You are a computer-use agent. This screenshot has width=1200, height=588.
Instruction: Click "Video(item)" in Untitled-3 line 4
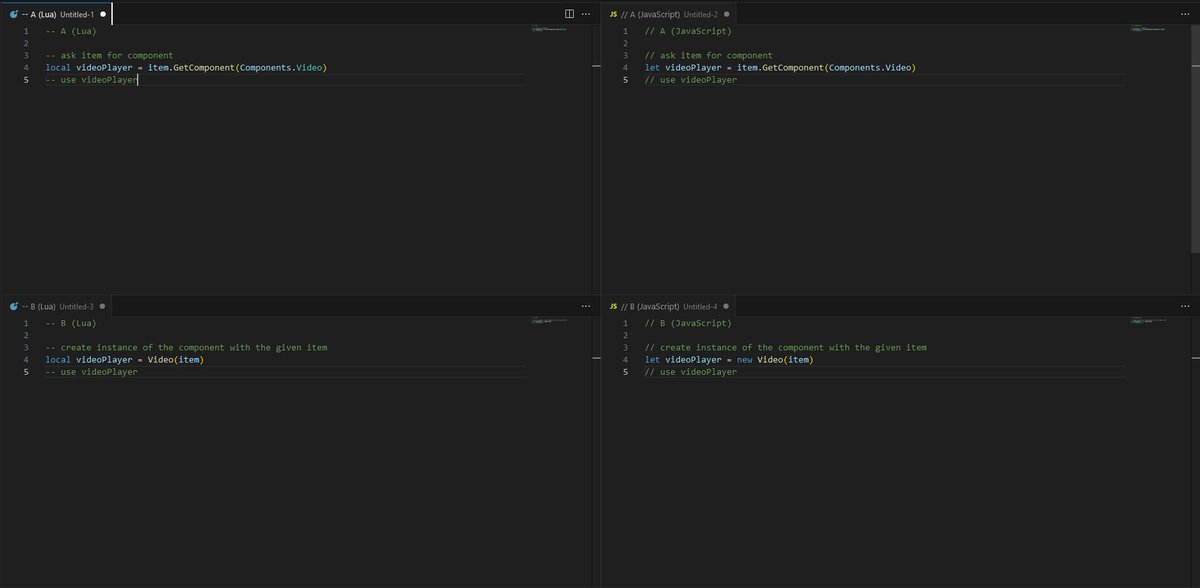click(176, 359)
